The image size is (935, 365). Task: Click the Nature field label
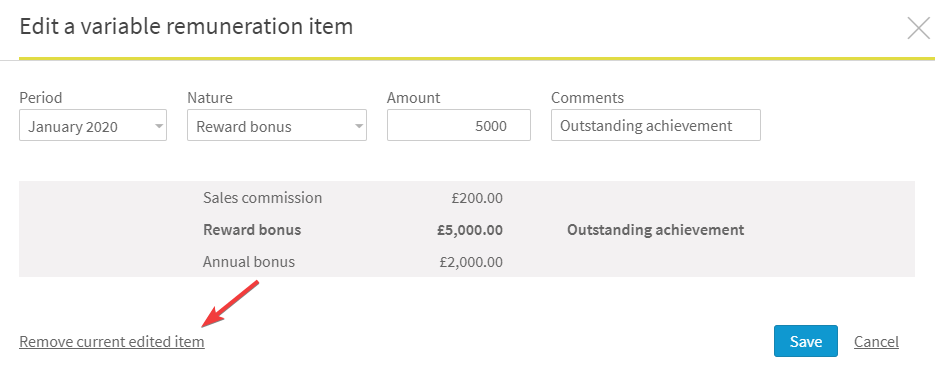(x=210, y=97)
